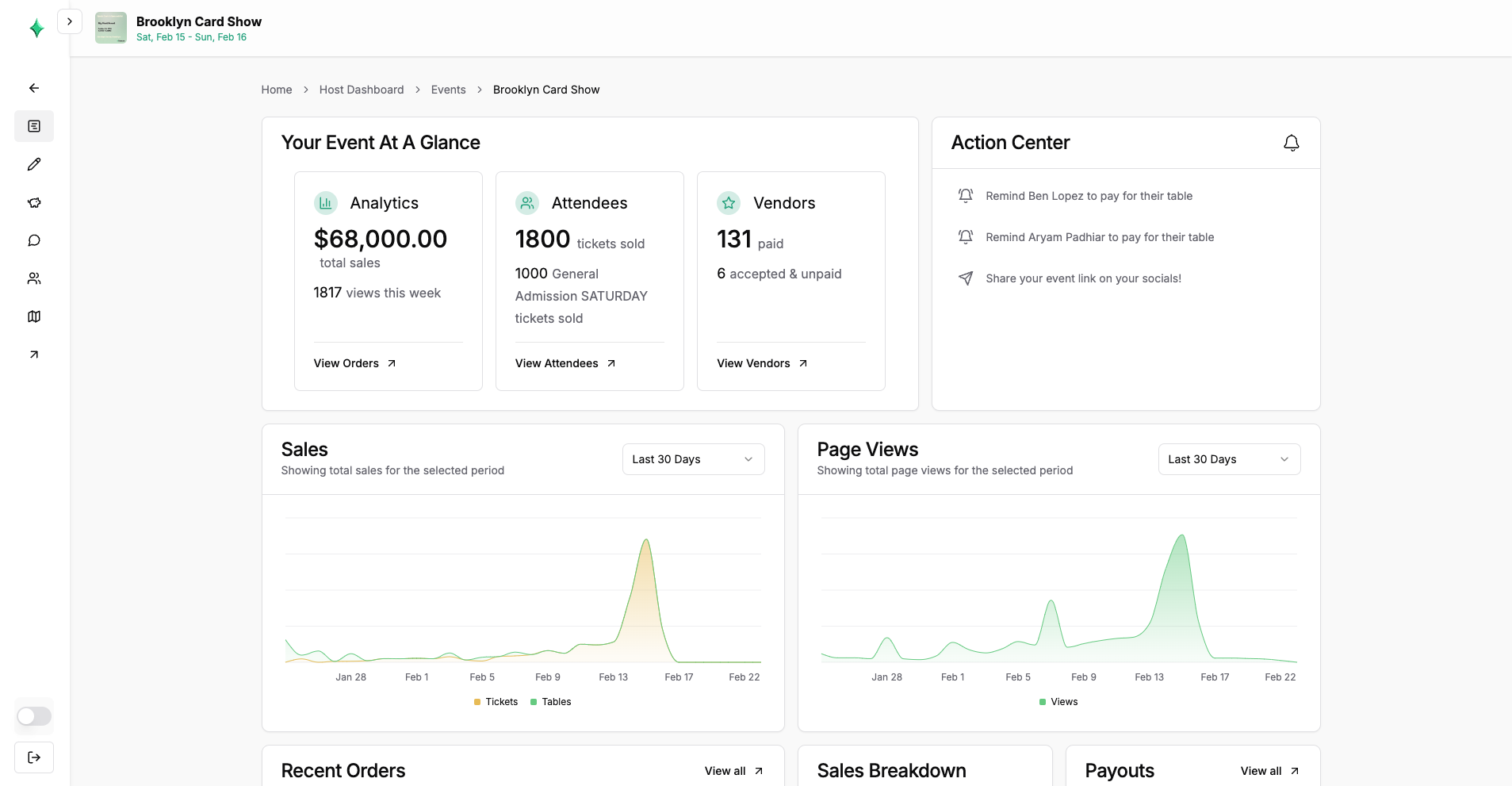The height and width of the screenshot is (786, 1512).
Task: Open the map icon in sidebar
Action: coord(34,316)
